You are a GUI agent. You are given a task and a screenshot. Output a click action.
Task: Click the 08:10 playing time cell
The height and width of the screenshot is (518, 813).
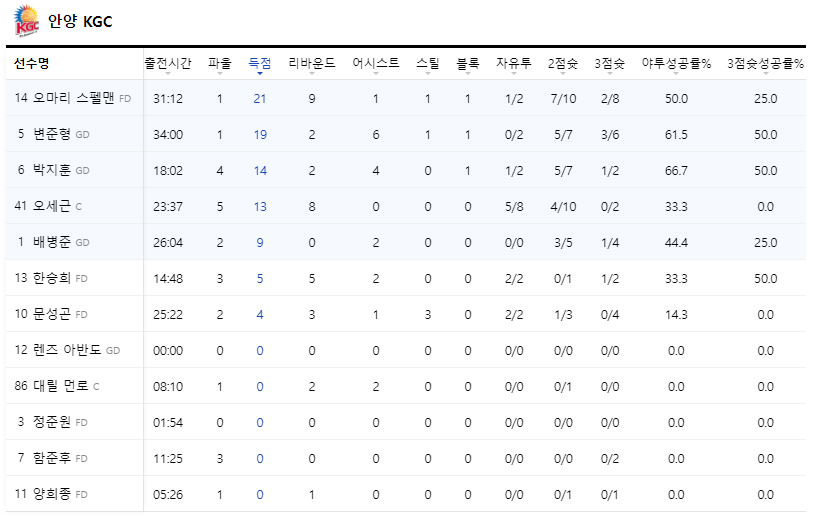tap(167, 387)
